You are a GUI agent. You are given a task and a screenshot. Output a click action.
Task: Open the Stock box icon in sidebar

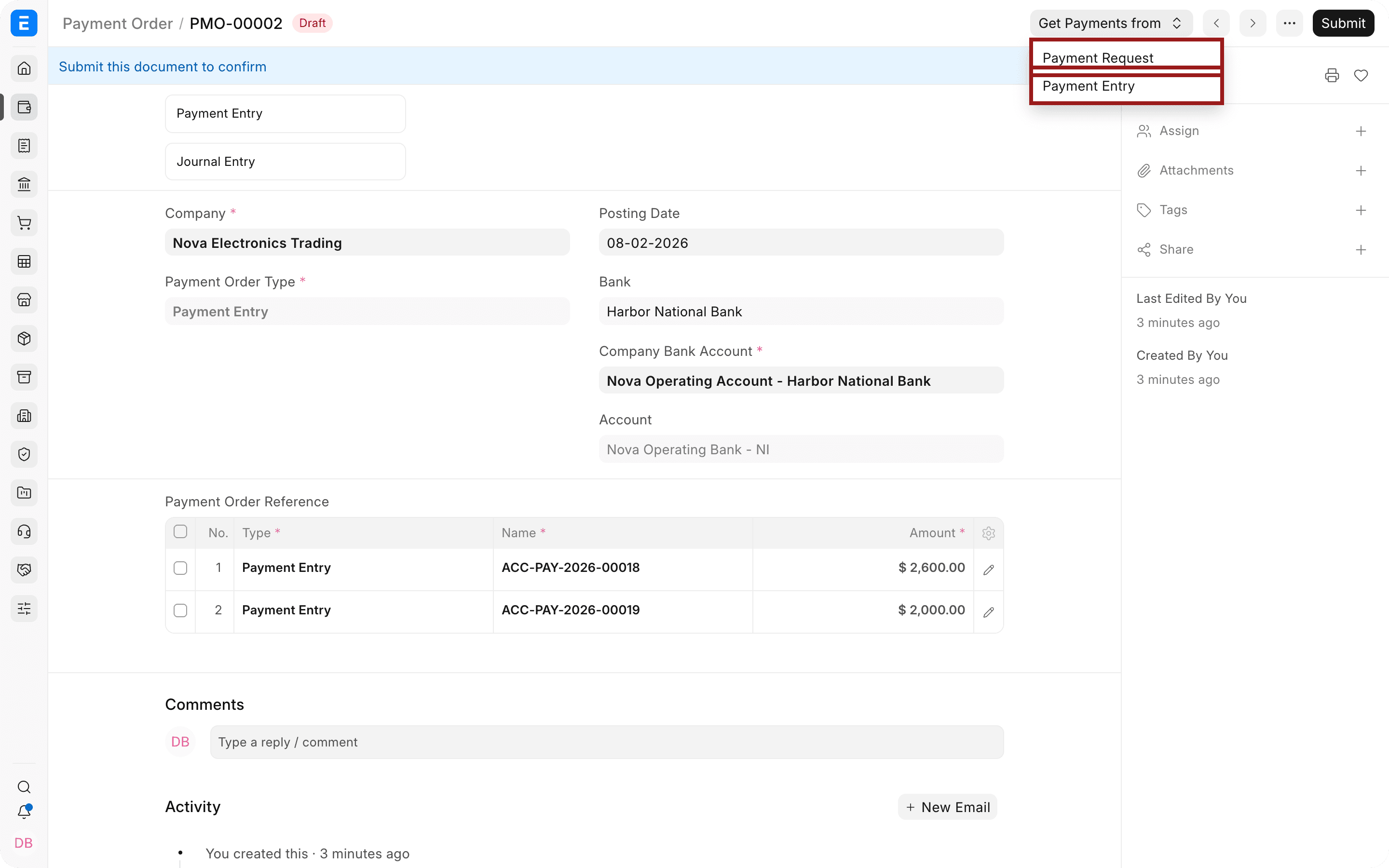click(x=24, y=339)
